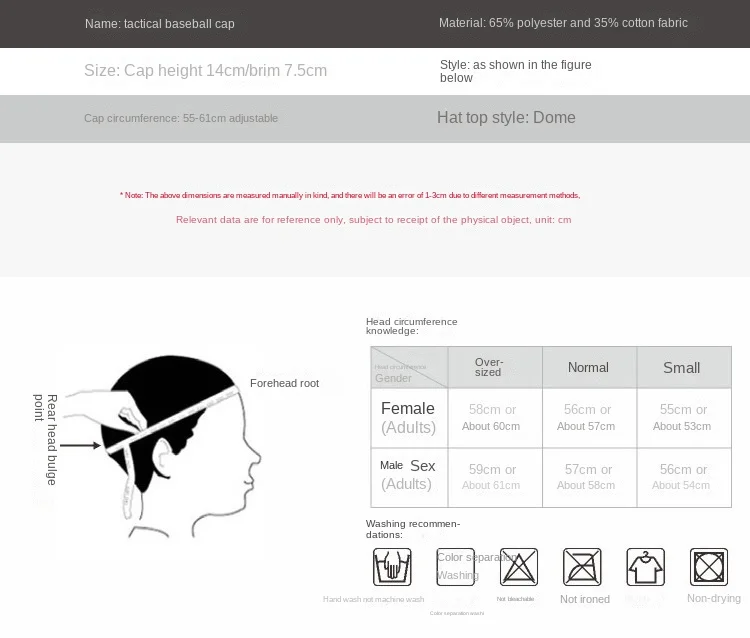Click the male over-sized 59cm cell
This screenshot has height=638, width=750.
click(494, 476)
